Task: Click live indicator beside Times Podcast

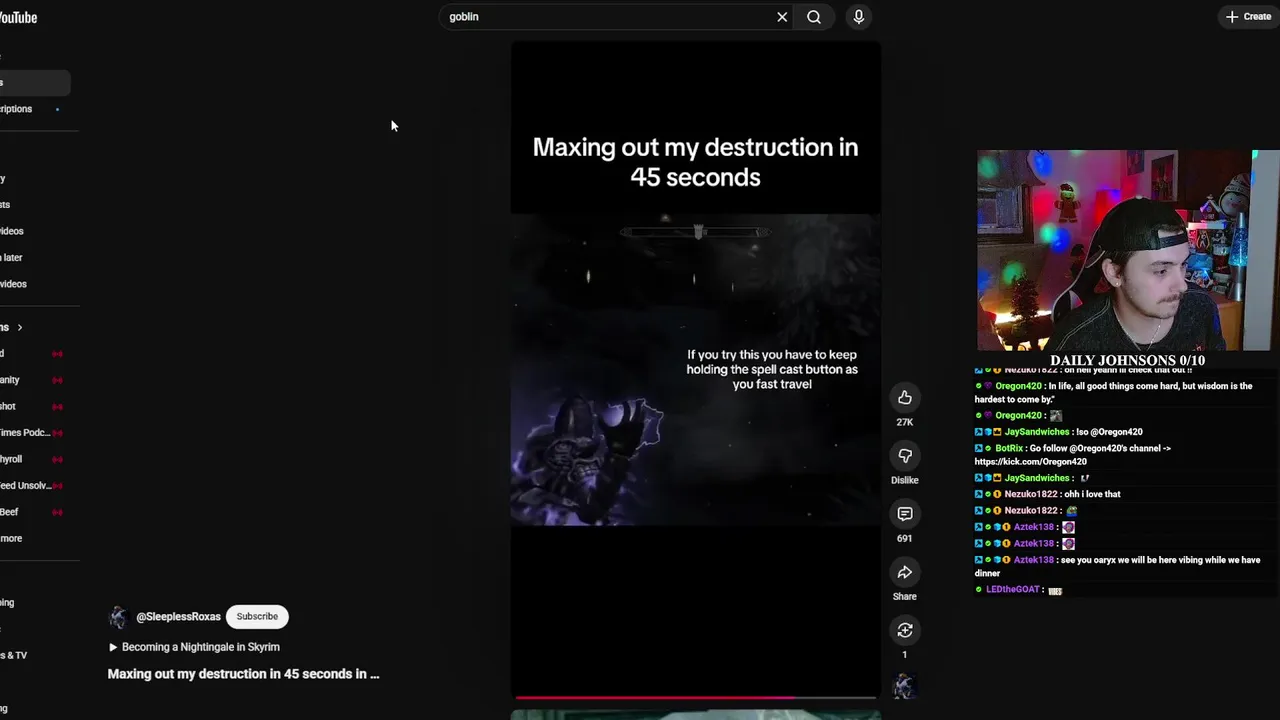Action: coord(57,433)
